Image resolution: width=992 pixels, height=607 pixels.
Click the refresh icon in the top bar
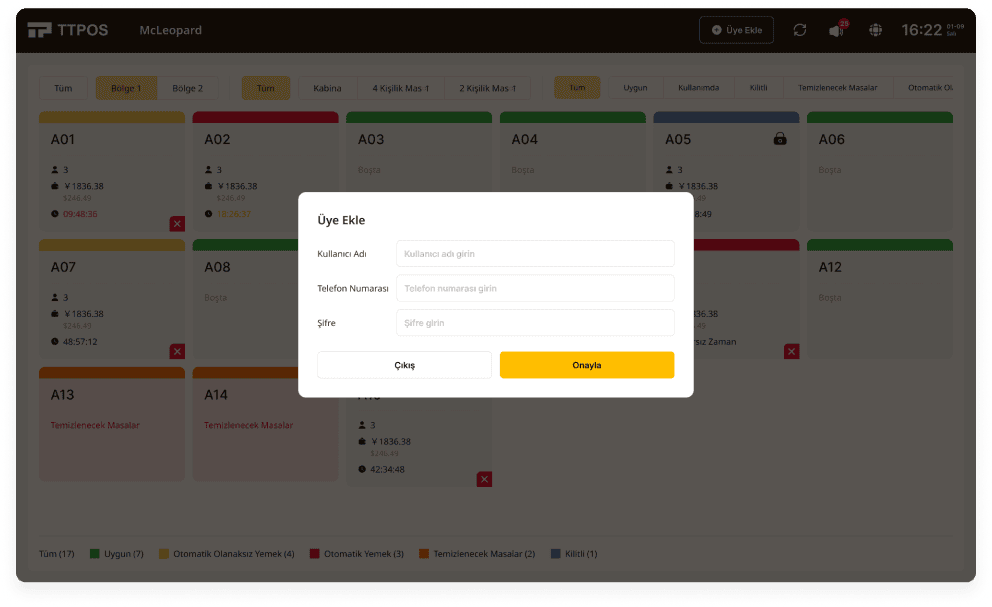click(x=800, y=30)
